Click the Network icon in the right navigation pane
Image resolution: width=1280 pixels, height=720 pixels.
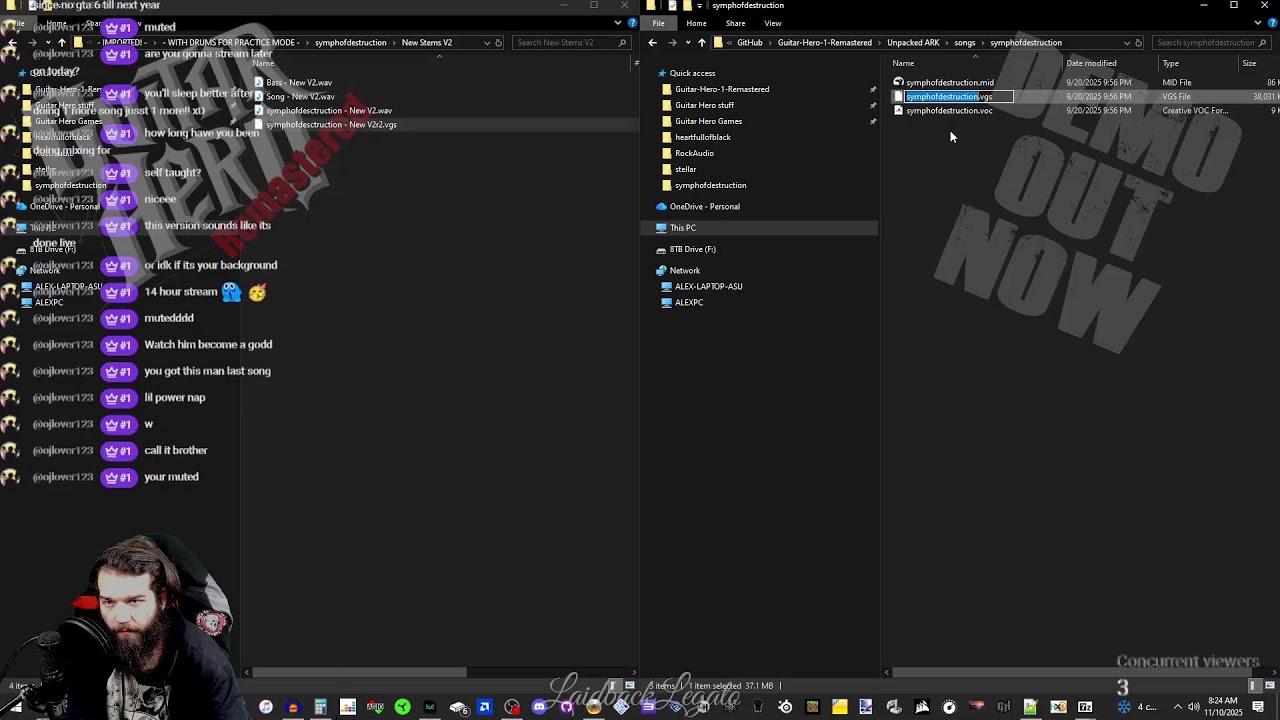tap(661, 271)
